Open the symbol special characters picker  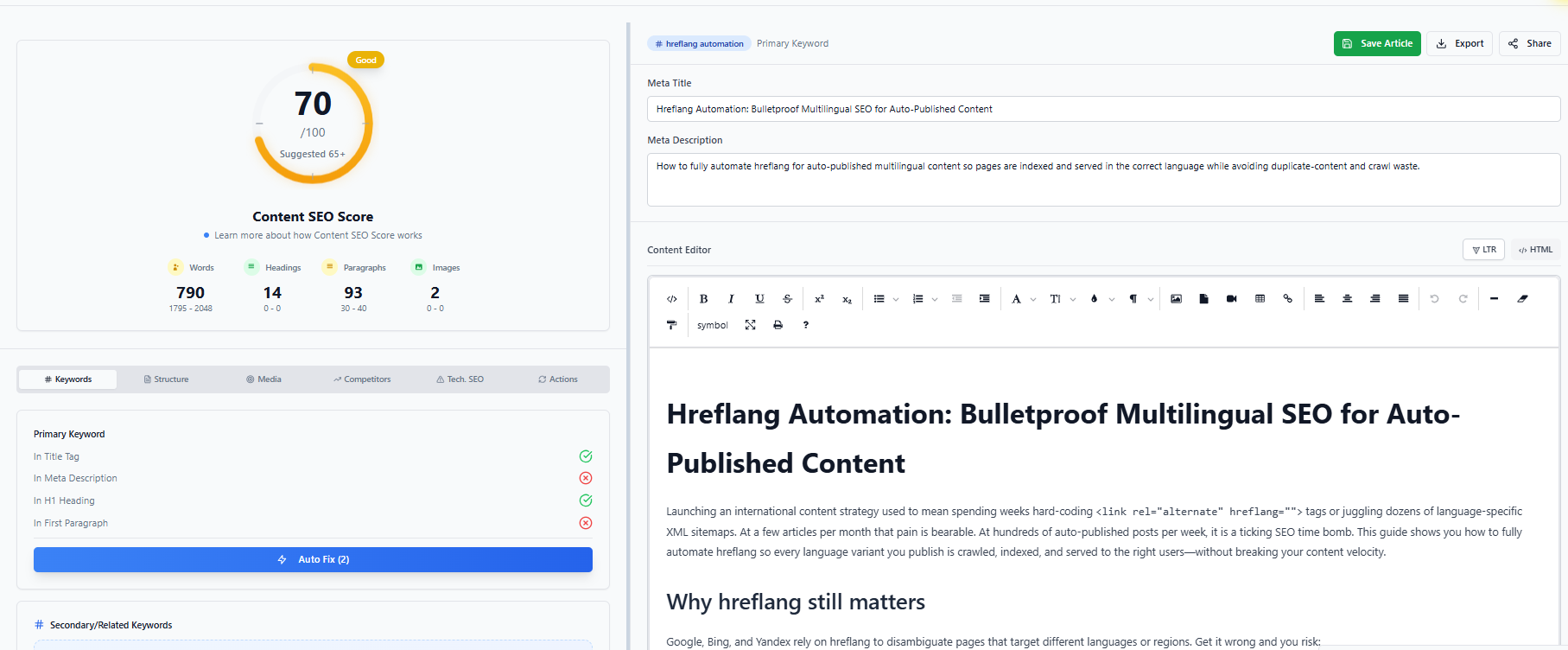pos(713,325)
